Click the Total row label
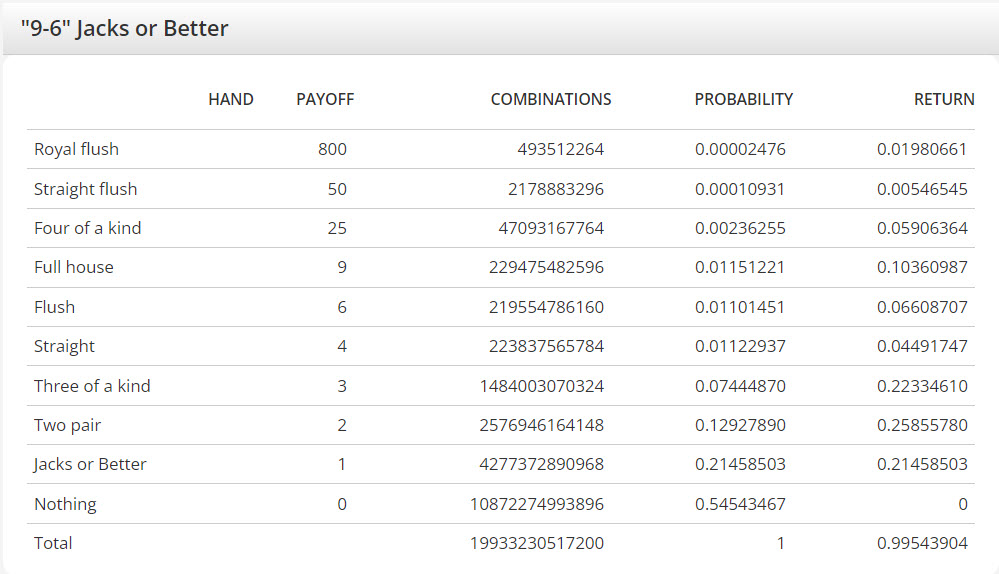The image size is (999, 574). point(53,543)
